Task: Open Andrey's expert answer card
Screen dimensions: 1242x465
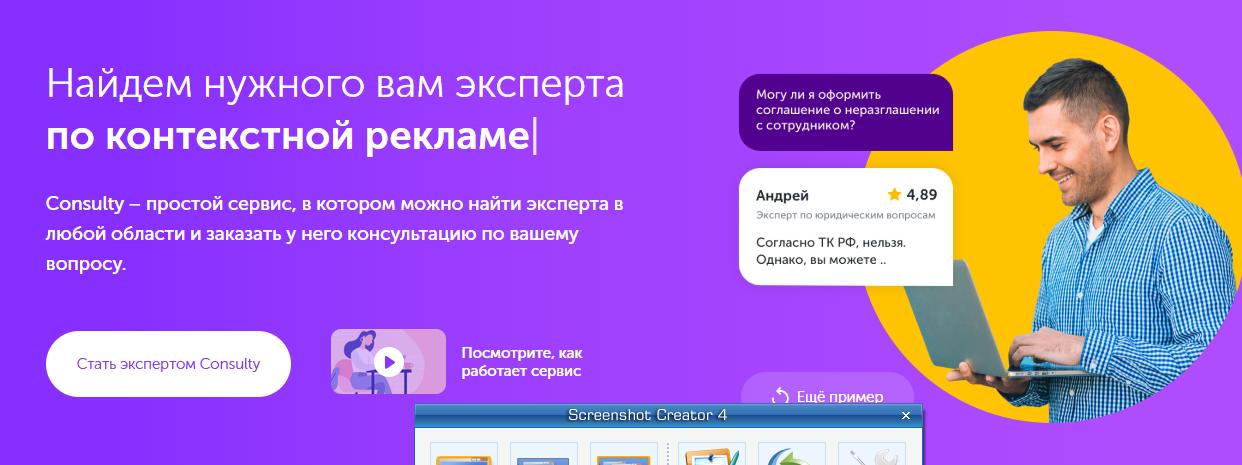Action: point(845,226)
